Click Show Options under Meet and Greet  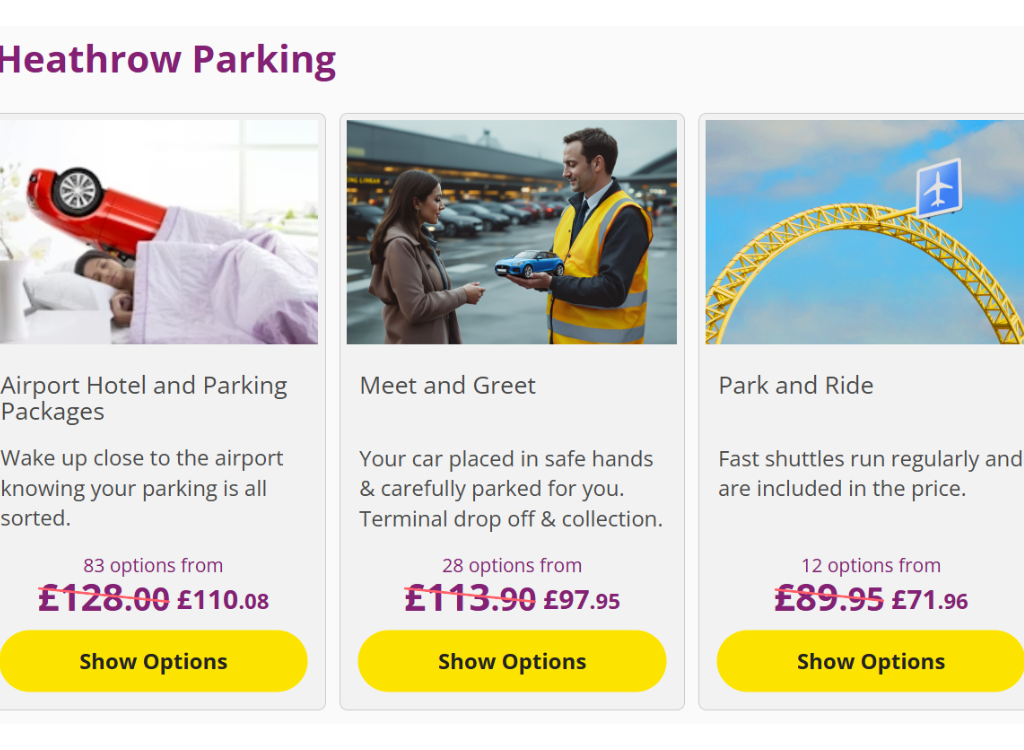pyautogui.click(x=512, y=661)
